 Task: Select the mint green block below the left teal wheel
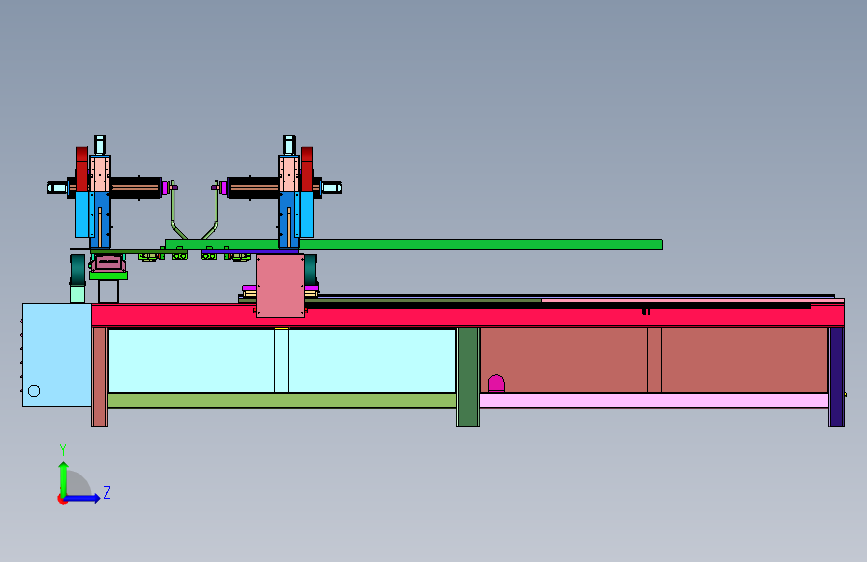point(77,294)
